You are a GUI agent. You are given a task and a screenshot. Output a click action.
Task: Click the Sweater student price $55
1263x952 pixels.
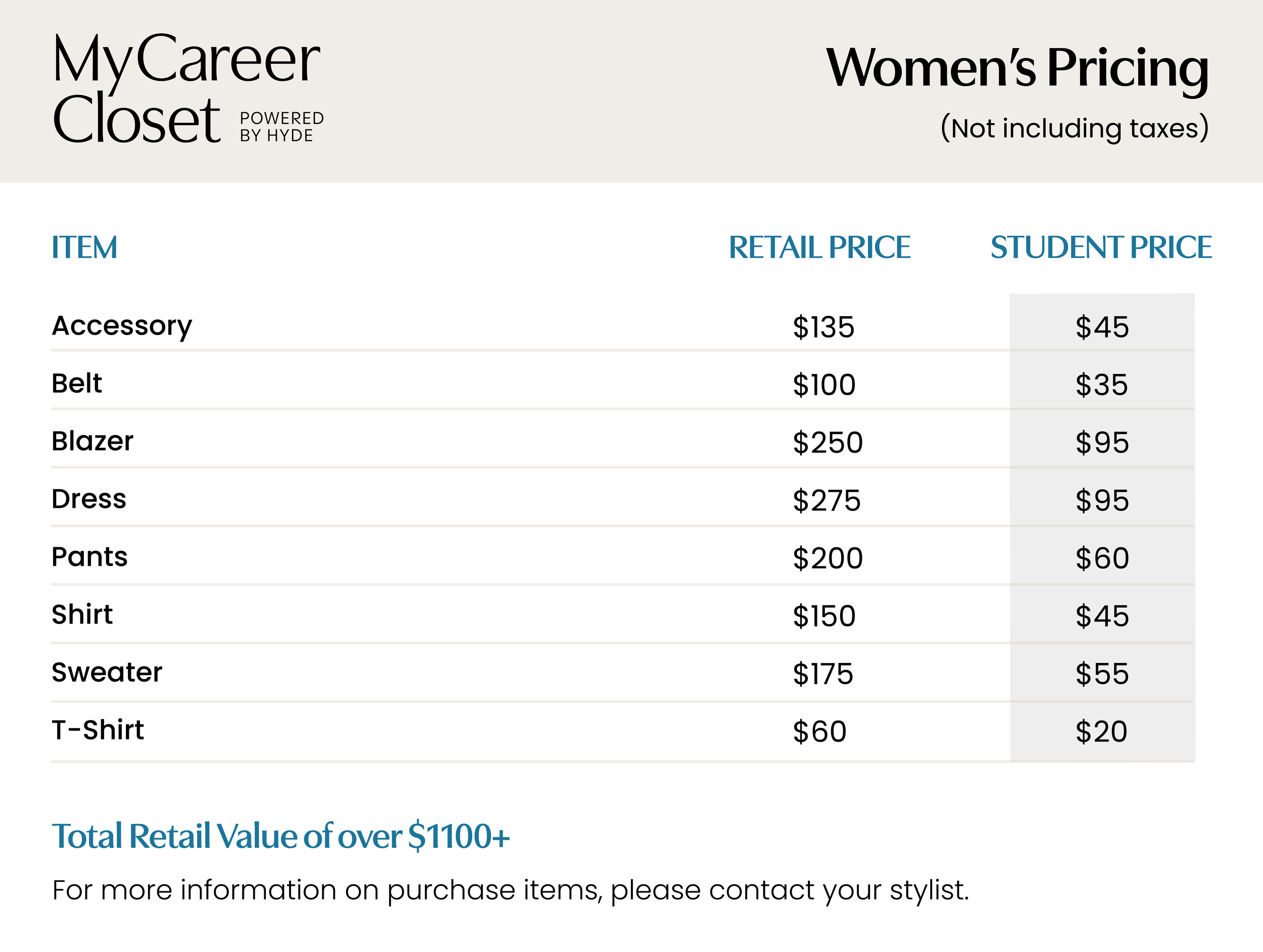[x=1102, y=673]
